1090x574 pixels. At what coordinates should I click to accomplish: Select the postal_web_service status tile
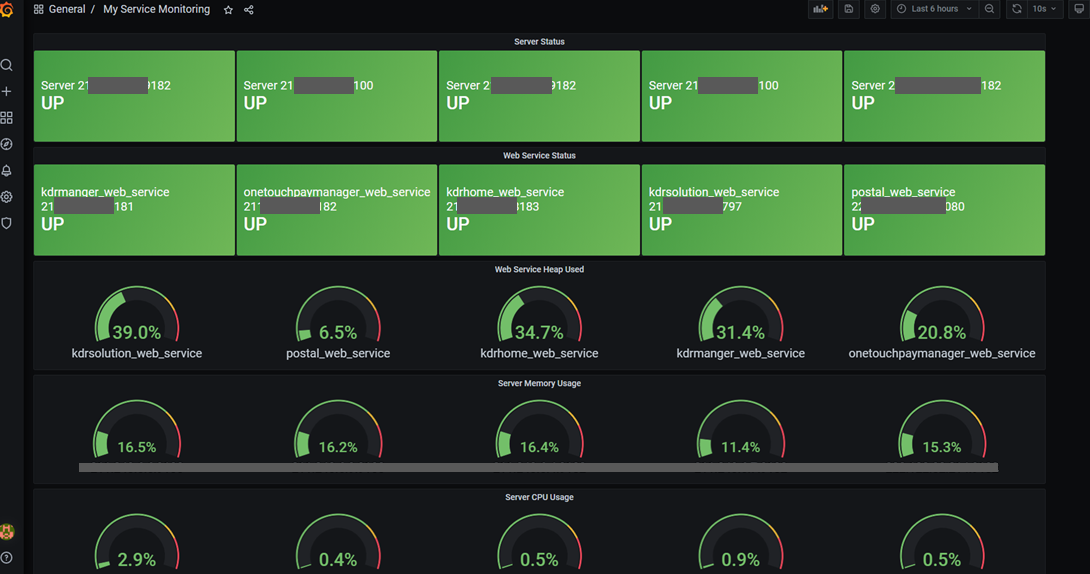(x=945, y=210)
